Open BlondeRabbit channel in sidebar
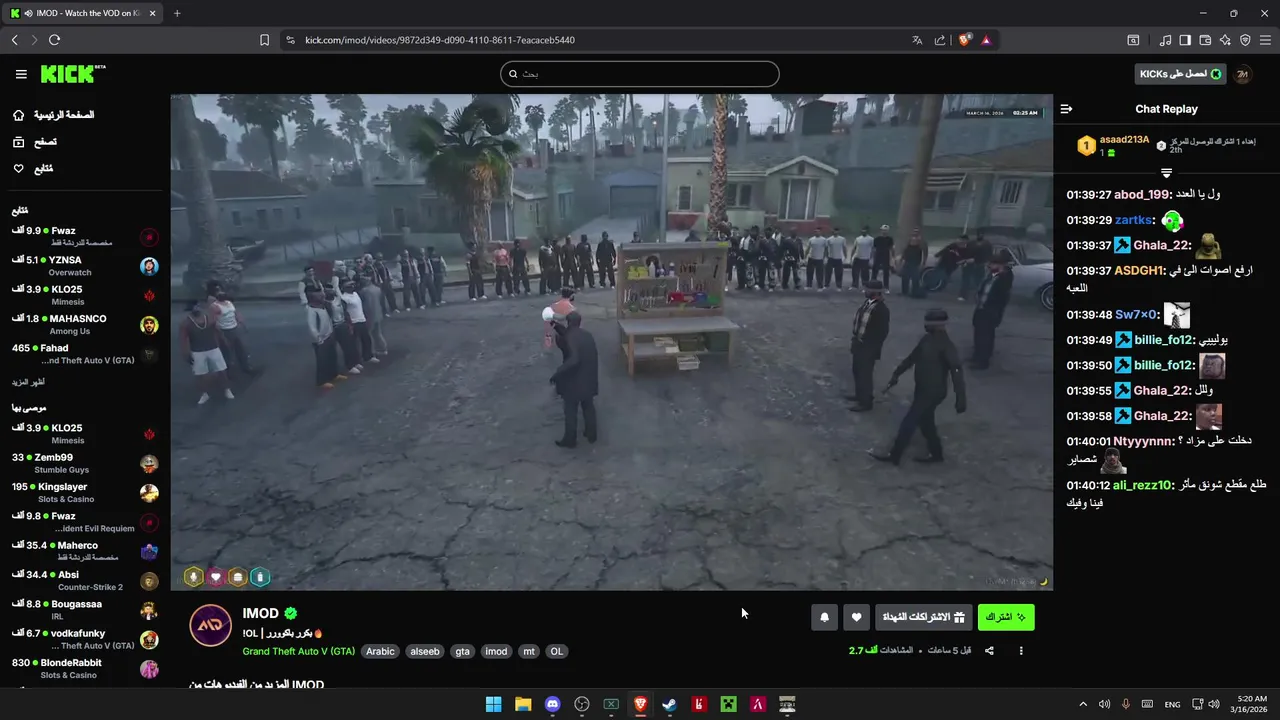 [85, 669]
